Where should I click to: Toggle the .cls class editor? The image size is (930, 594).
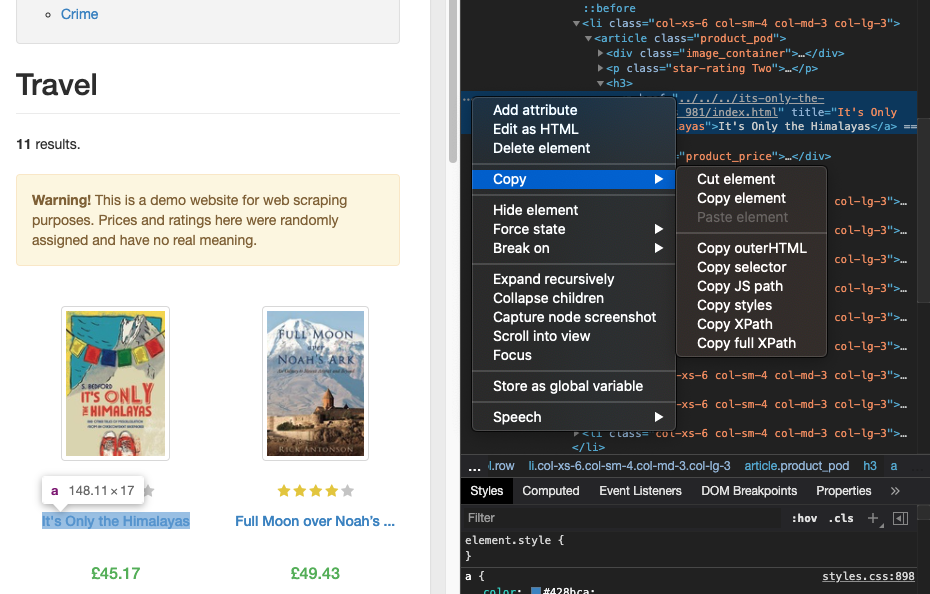(x=842, y=518)
